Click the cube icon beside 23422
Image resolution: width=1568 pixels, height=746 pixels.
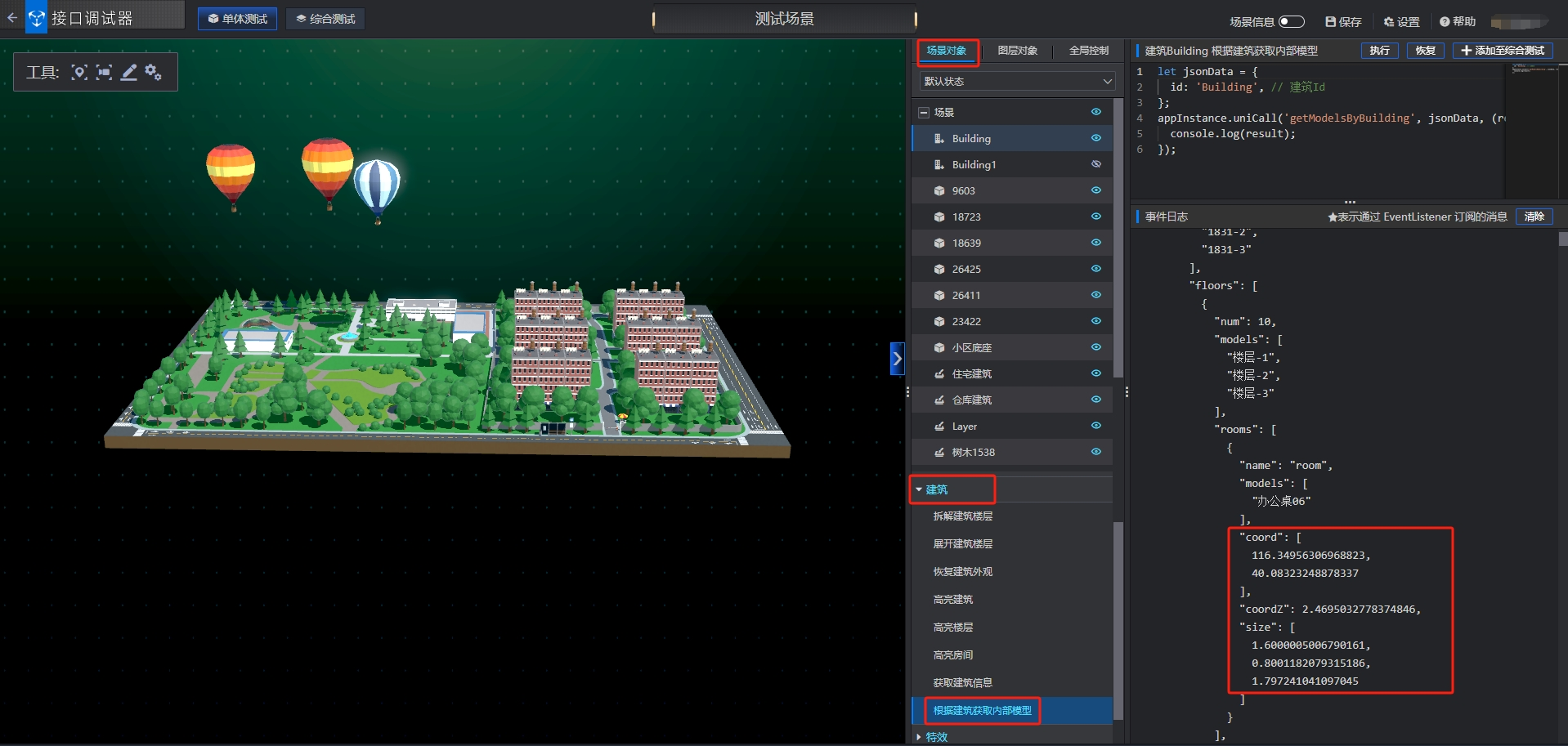tap(939, 321)
